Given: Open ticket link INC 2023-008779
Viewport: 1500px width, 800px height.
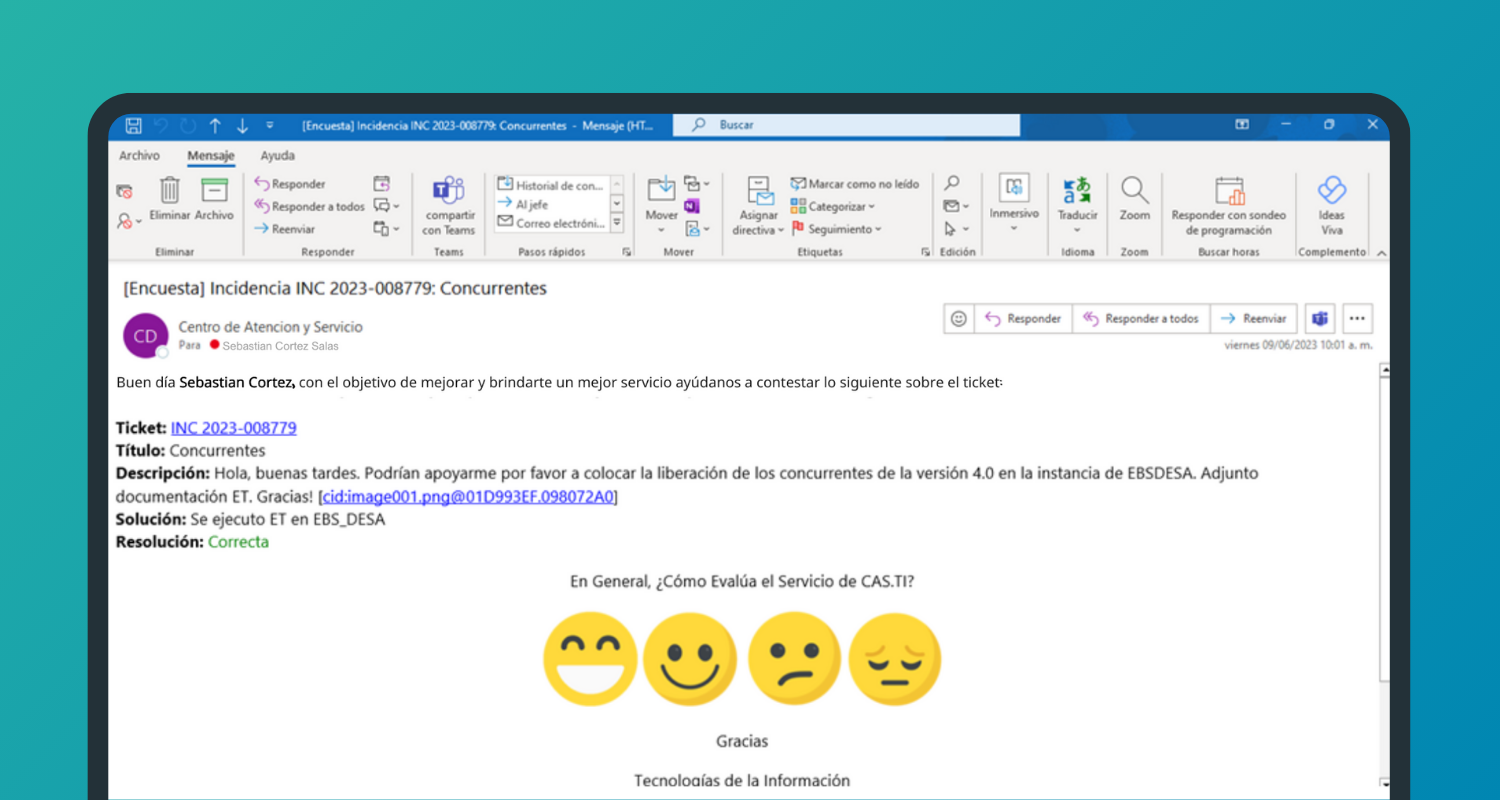Looking at the screenshot, I should (233, 428).
